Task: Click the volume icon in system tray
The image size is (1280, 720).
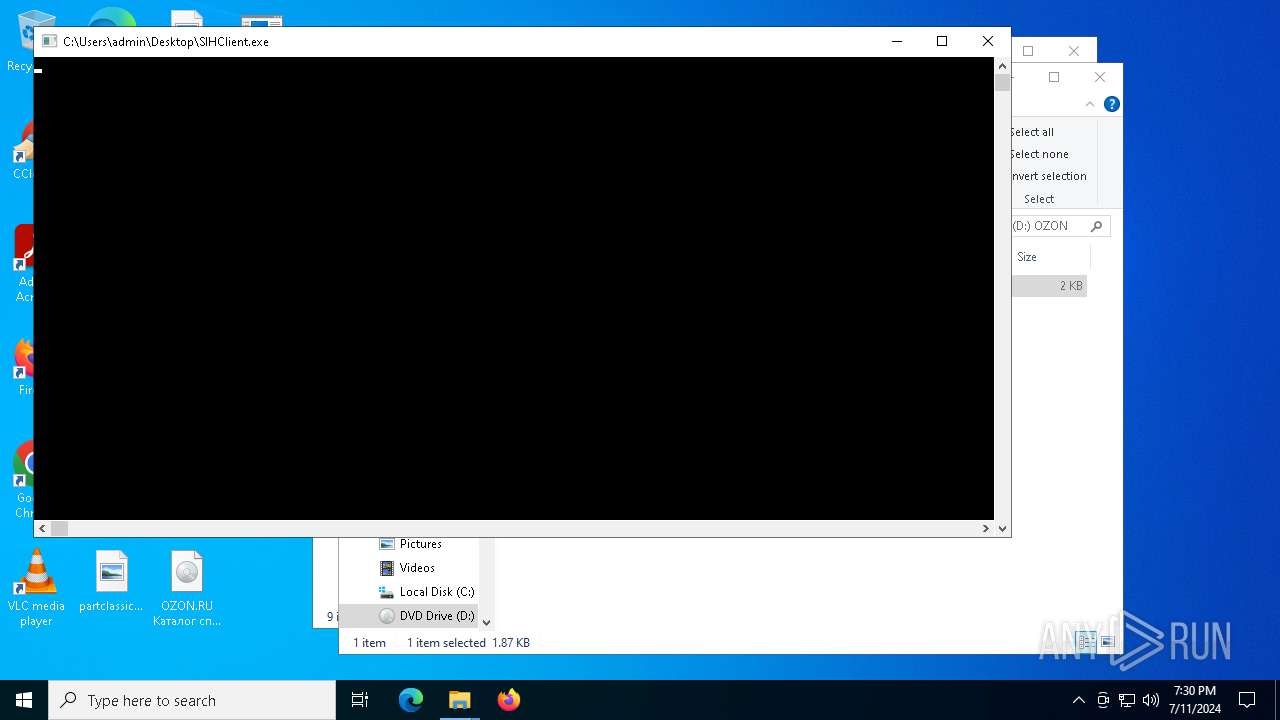Action: (1151, 700)
